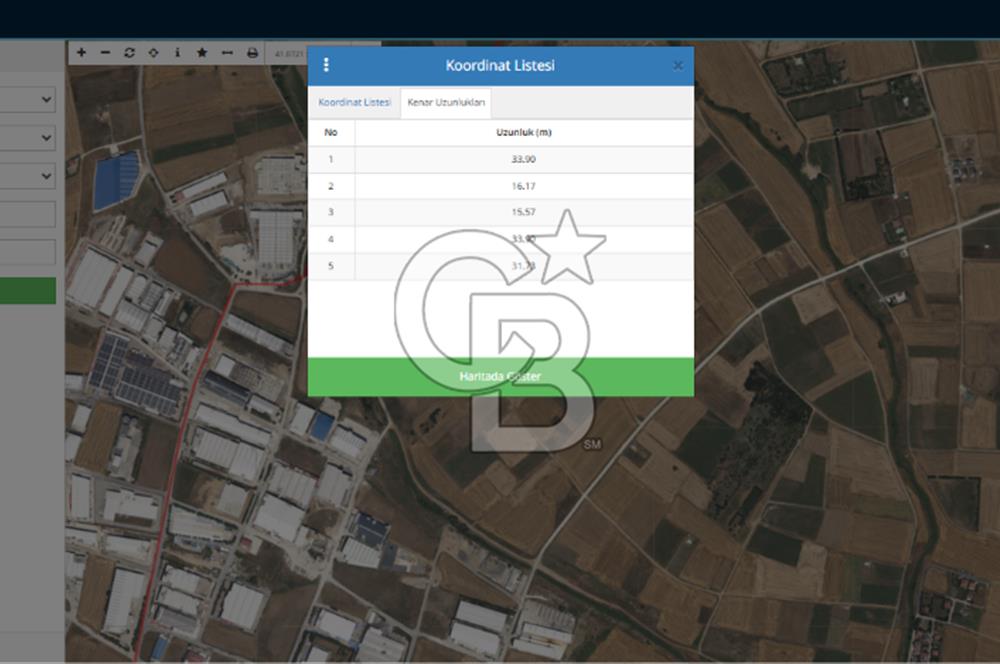
Task: Switch to the Koordinat Listesi tab
Action: 354,103
